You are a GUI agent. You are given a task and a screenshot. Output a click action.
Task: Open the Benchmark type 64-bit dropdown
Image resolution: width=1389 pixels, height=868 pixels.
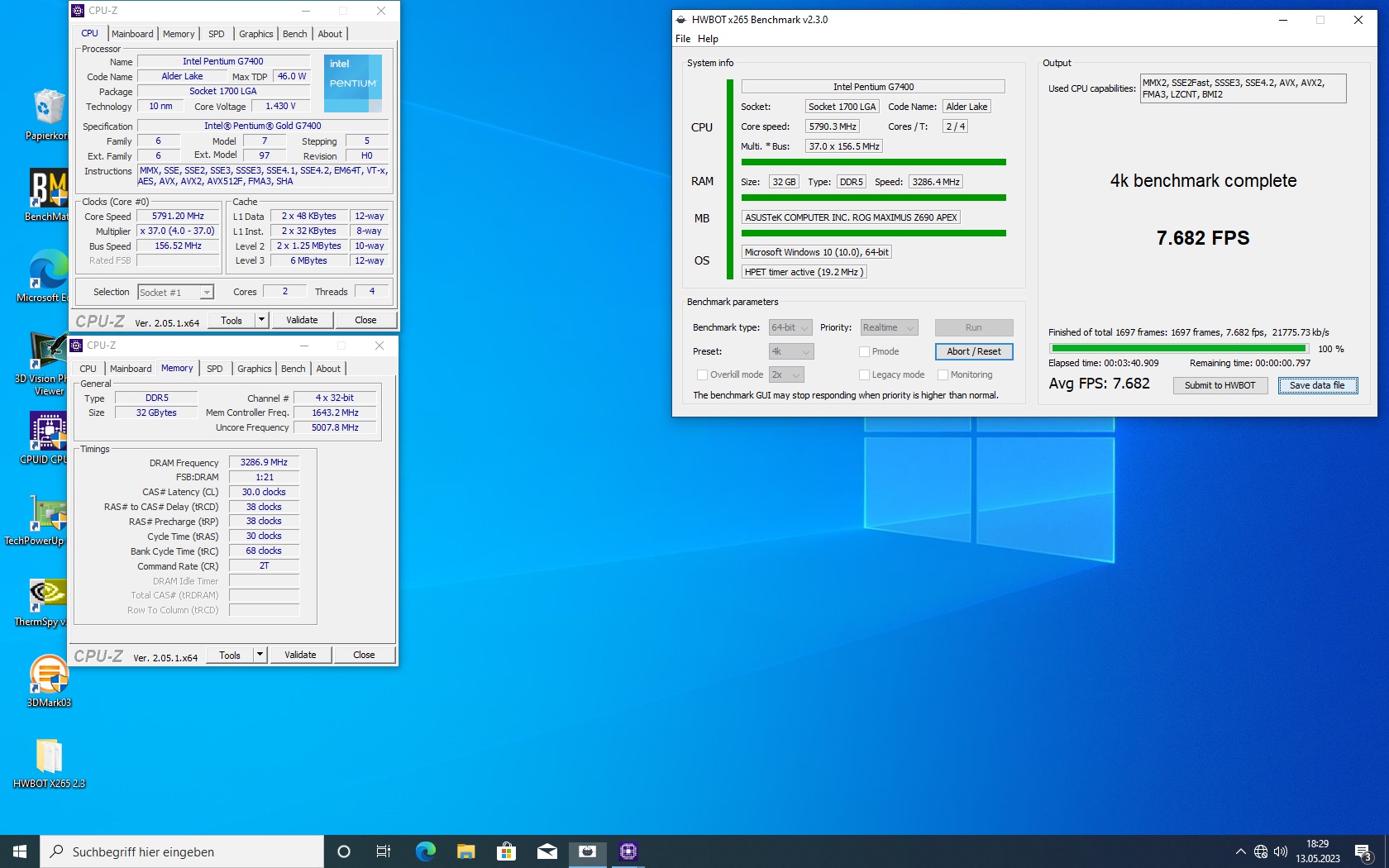tap(790, 328)
